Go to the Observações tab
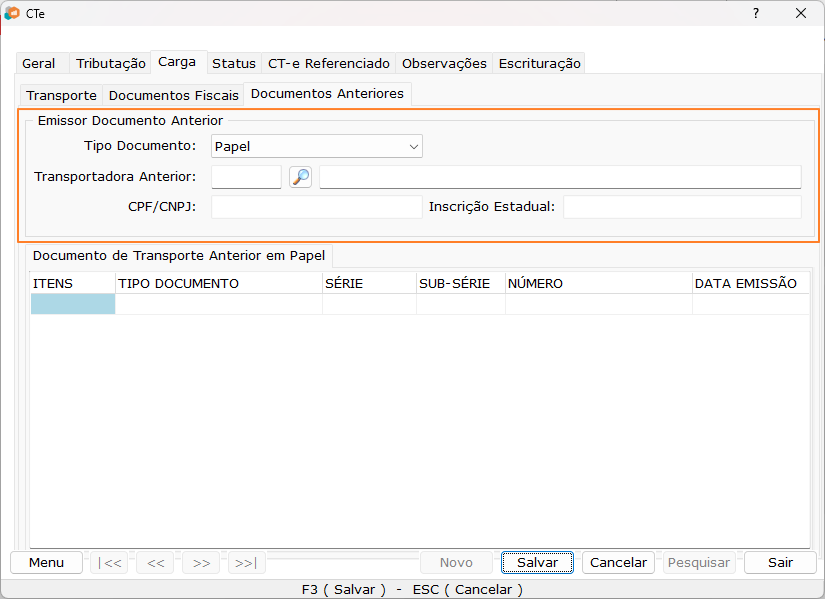The image size is (825, 599). 444,63
